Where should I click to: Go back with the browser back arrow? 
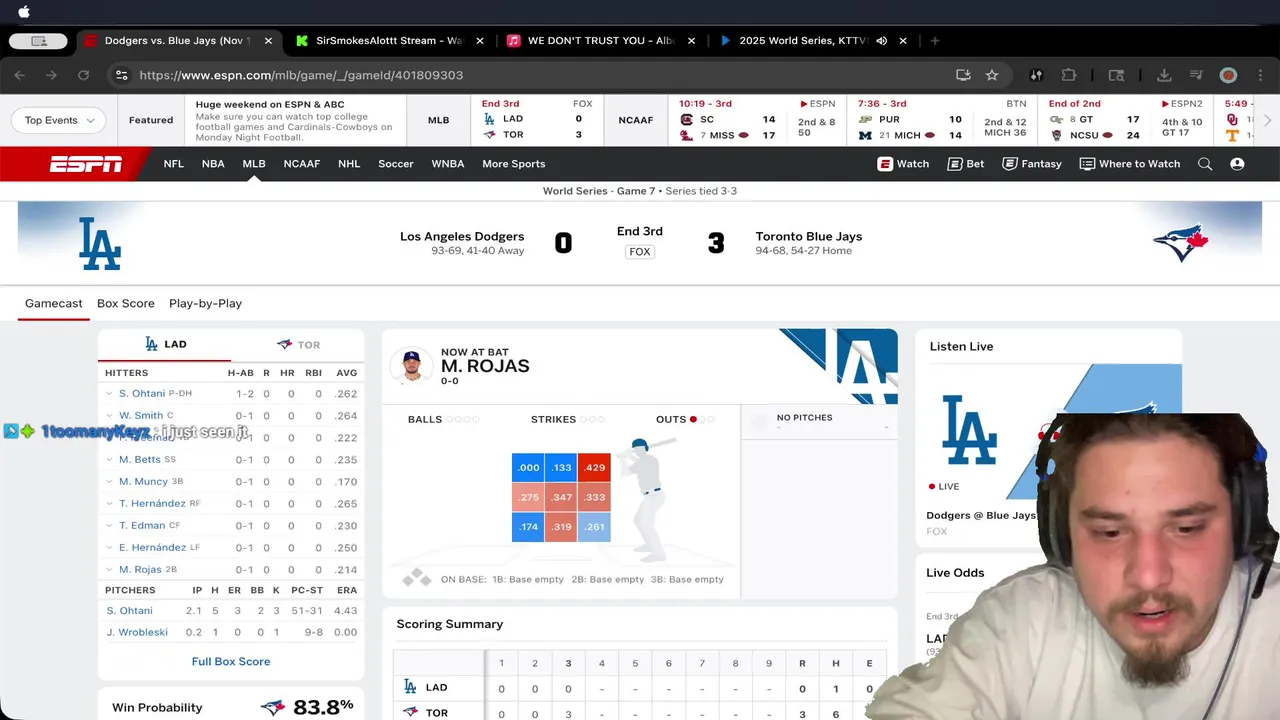(19, 75)
